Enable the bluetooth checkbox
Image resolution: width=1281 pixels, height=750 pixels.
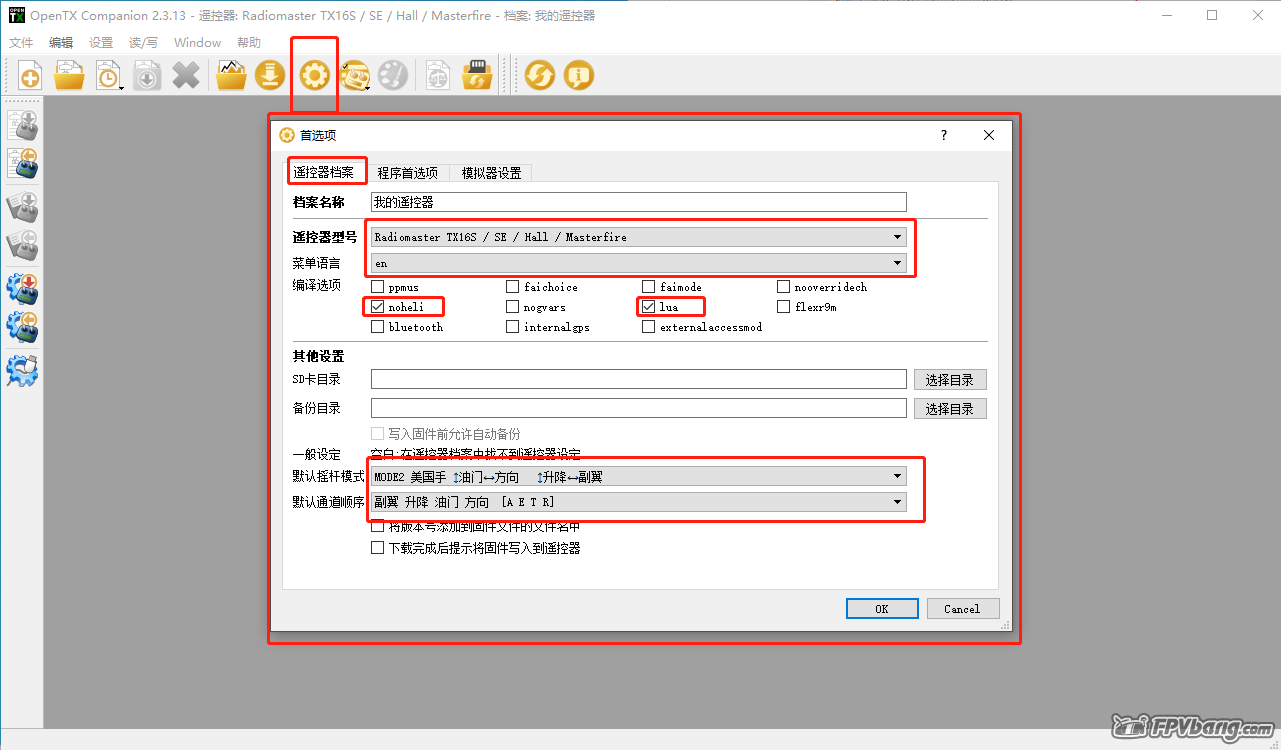point(378,327)
